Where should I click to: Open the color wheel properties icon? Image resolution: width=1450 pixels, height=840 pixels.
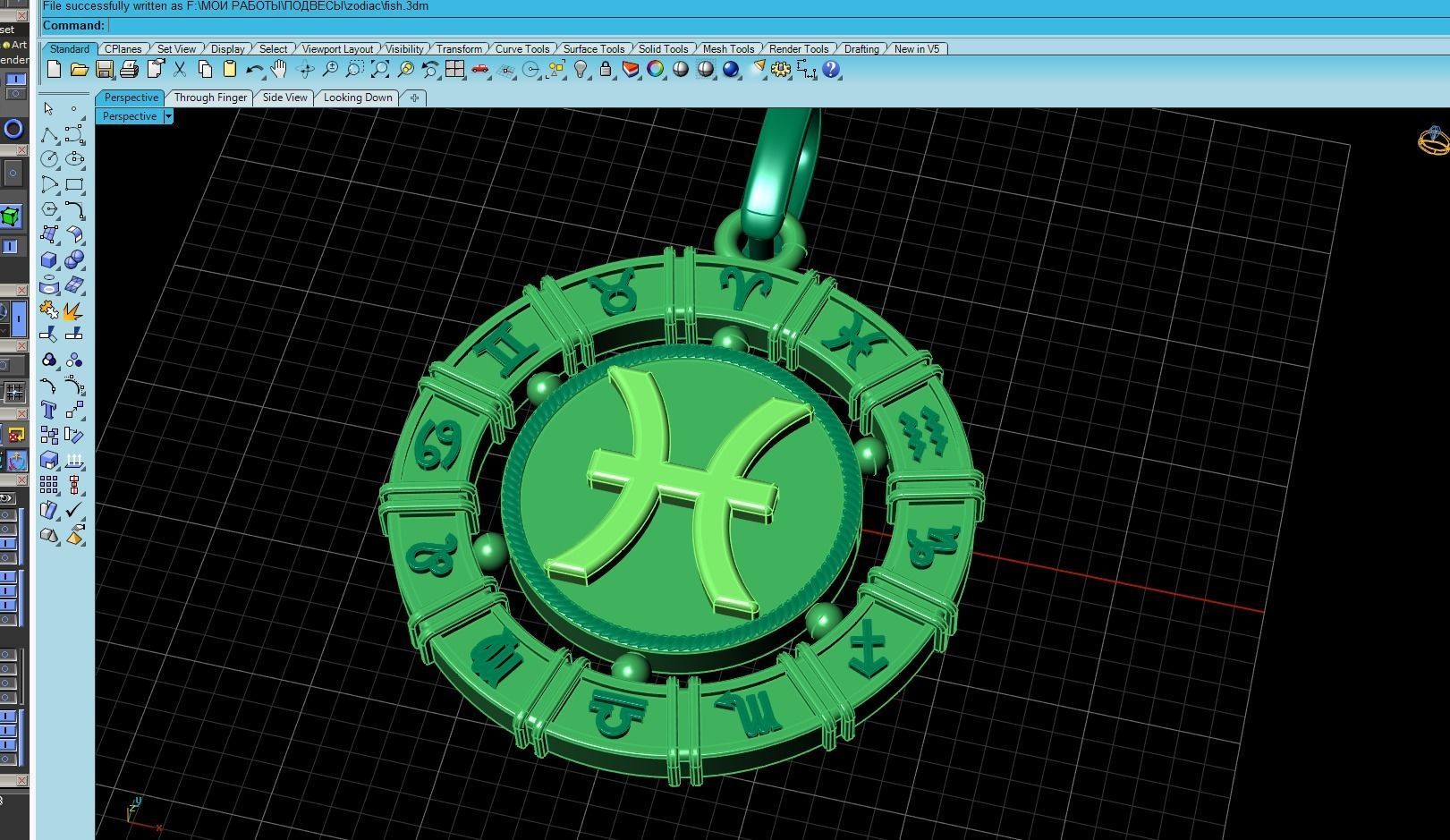click(656, 70)
